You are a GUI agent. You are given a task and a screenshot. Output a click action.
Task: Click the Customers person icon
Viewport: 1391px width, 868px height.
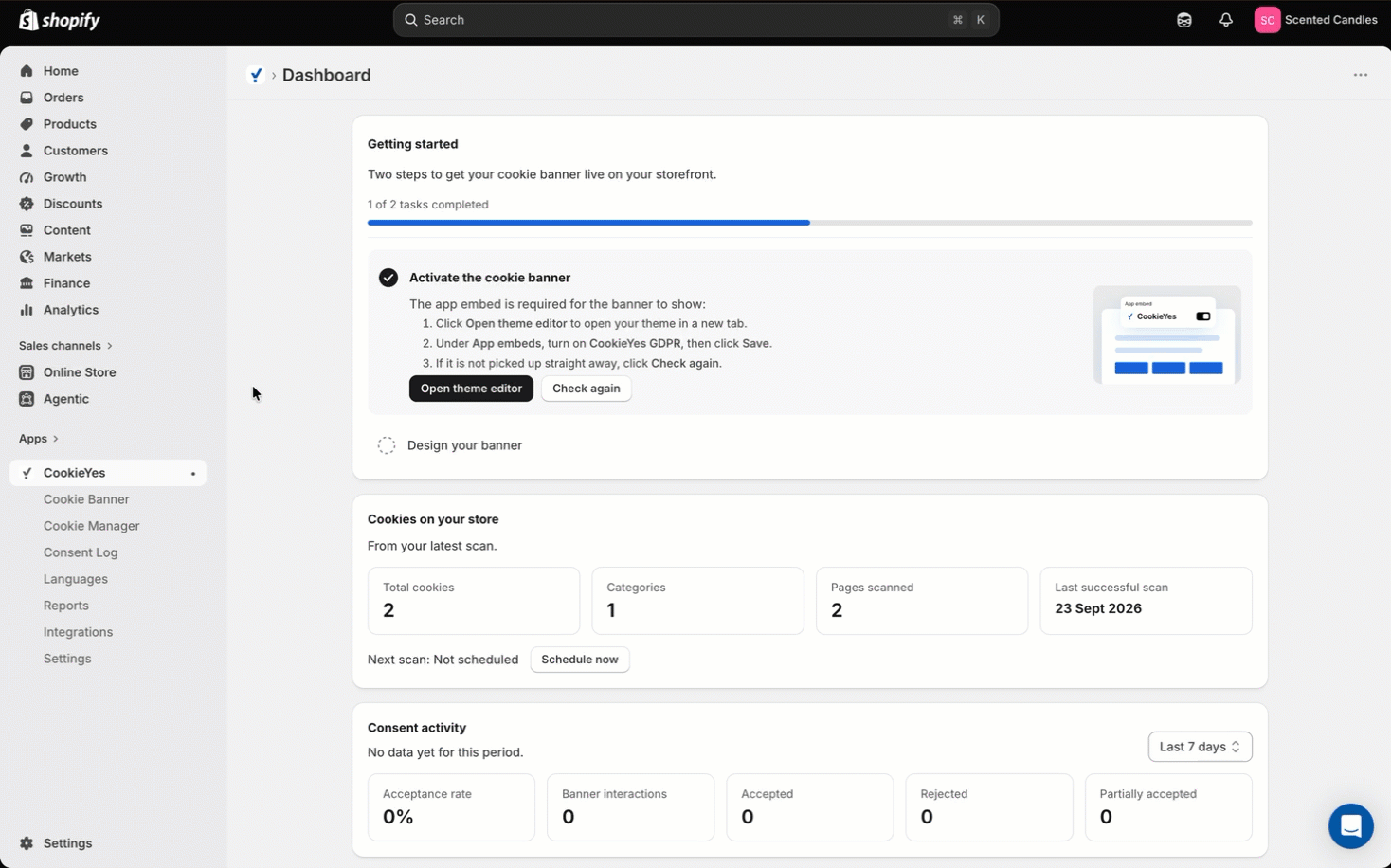point(27,151)
